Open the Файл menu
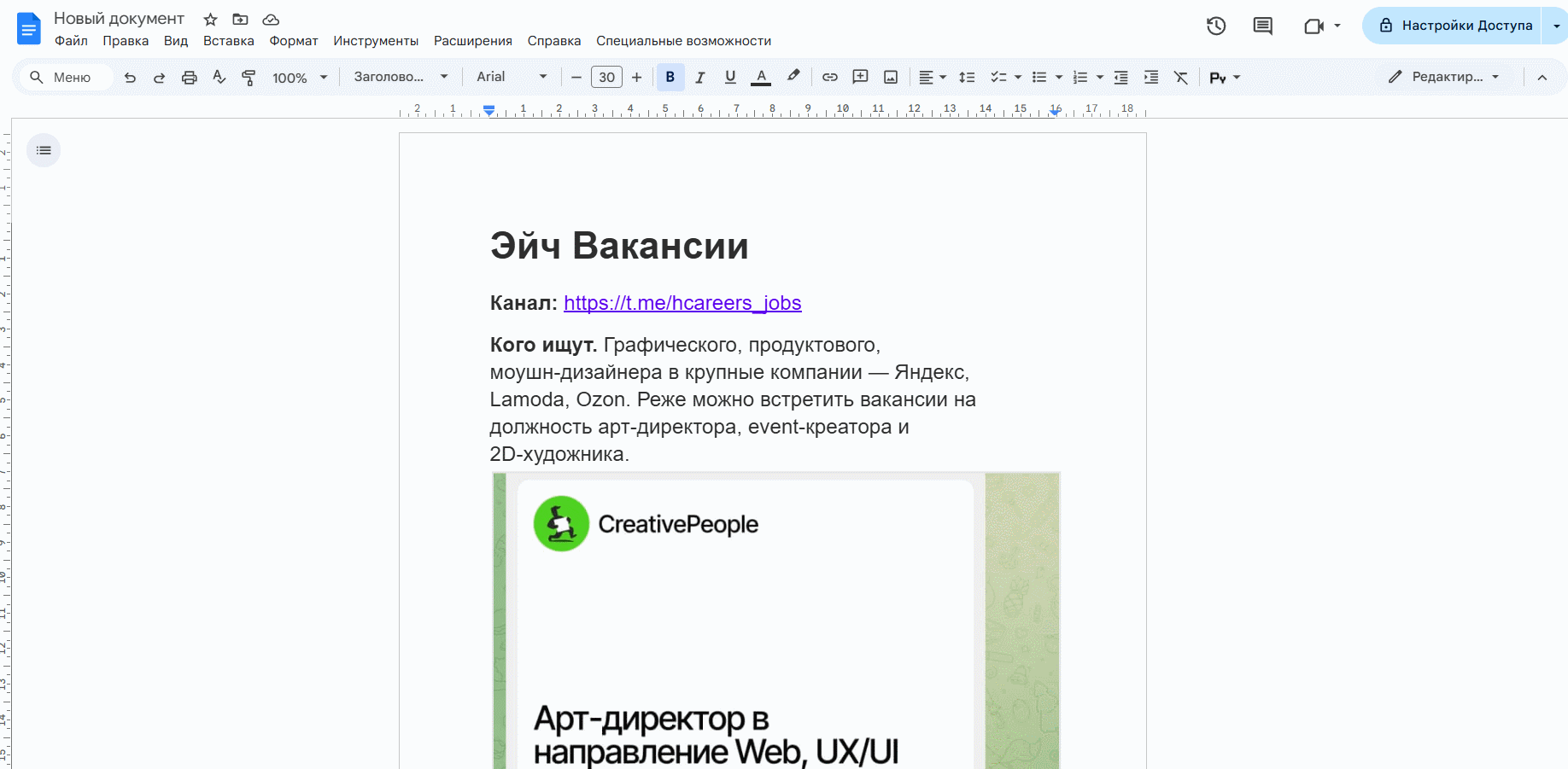 pos(71,41)
